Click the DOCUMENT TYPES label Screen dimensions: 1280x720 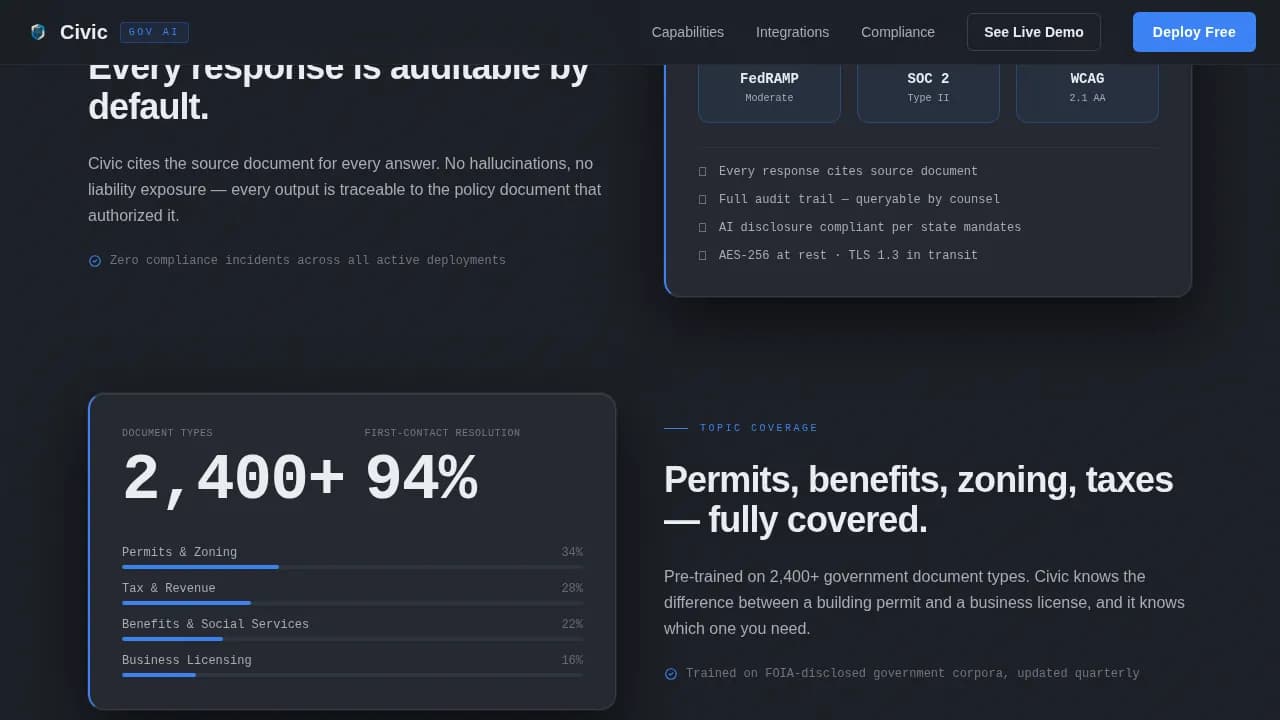167,433
